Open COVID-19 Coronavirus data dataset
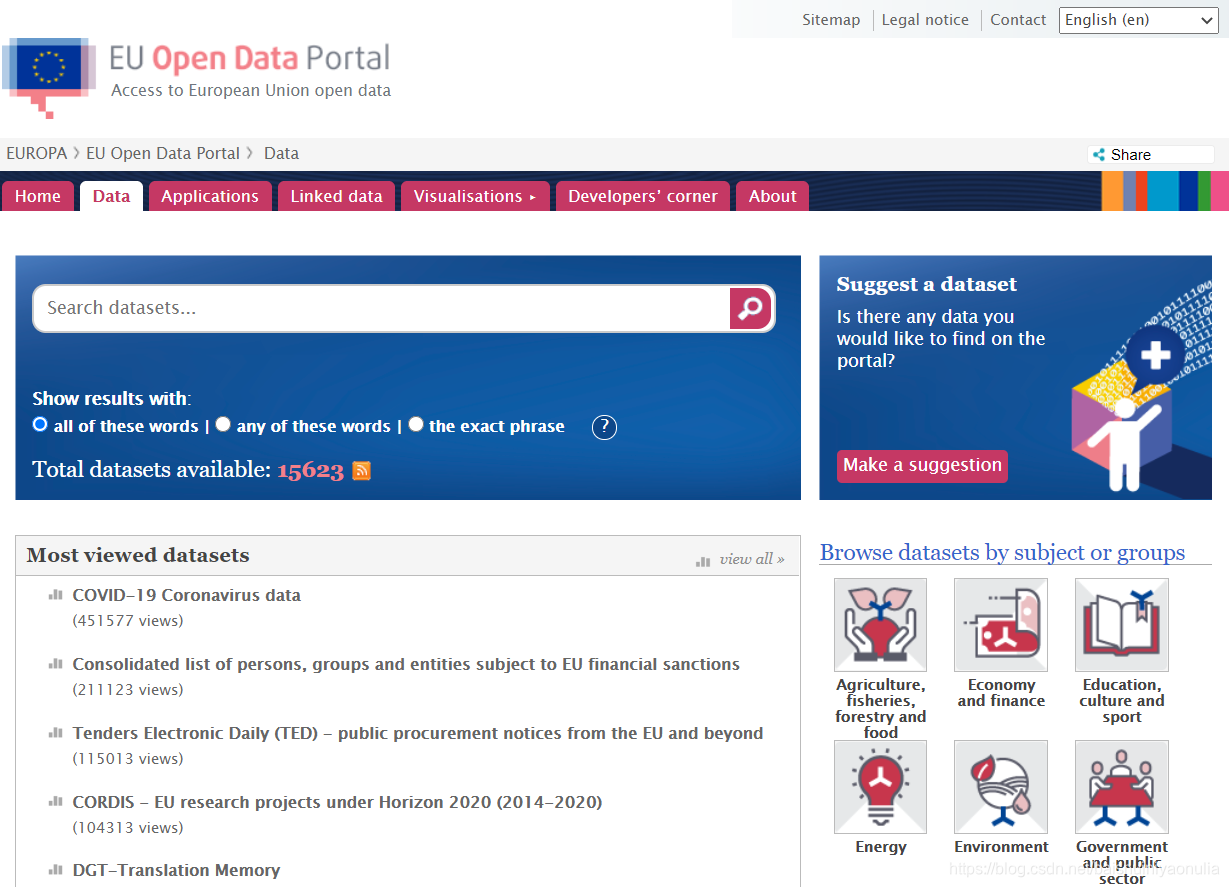Screen dimensions: 1229x887 pyautogui.click(x=187, y=595)
